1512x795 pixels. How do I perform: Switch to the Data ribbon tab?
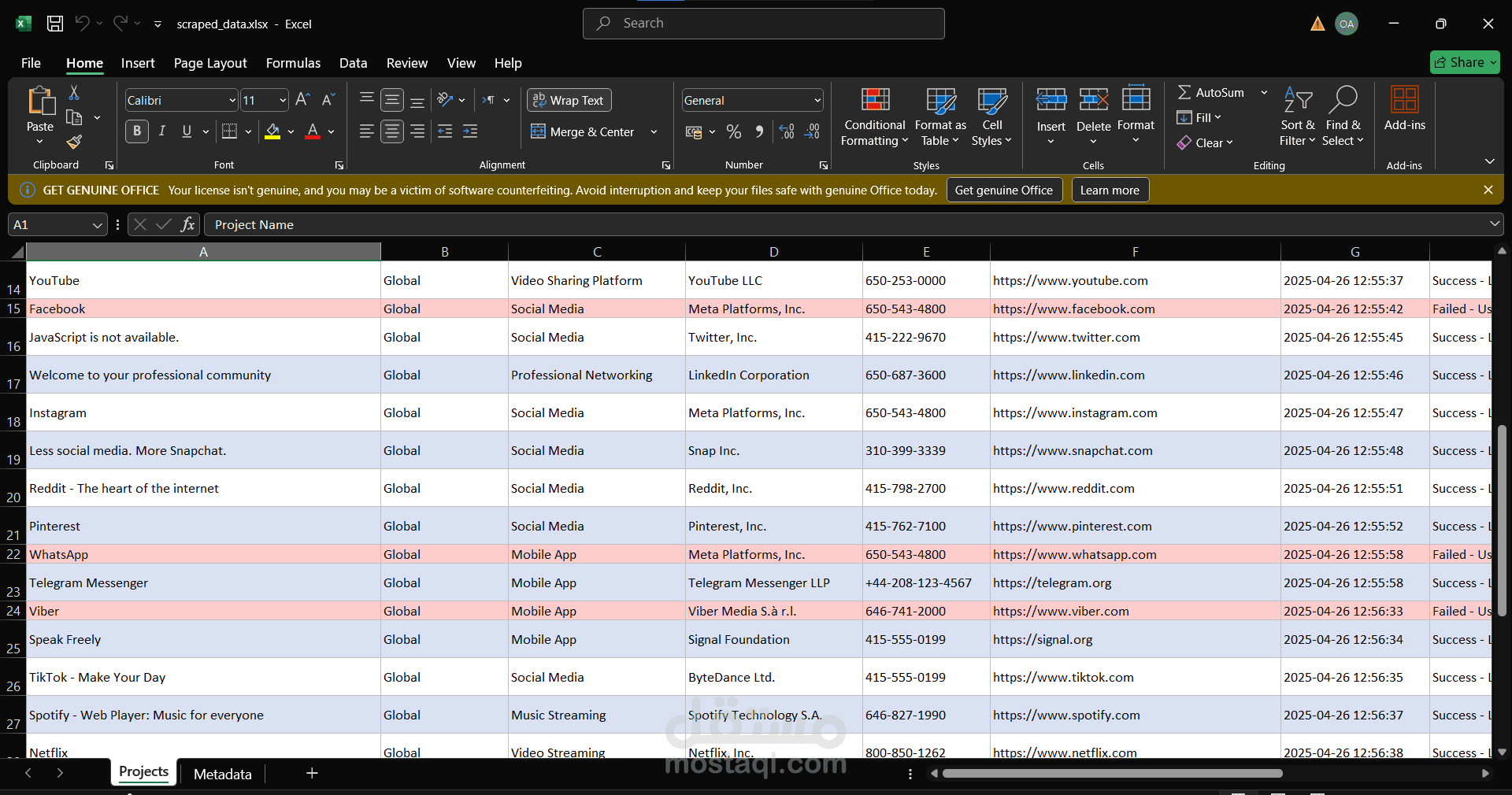coord(353,63)
